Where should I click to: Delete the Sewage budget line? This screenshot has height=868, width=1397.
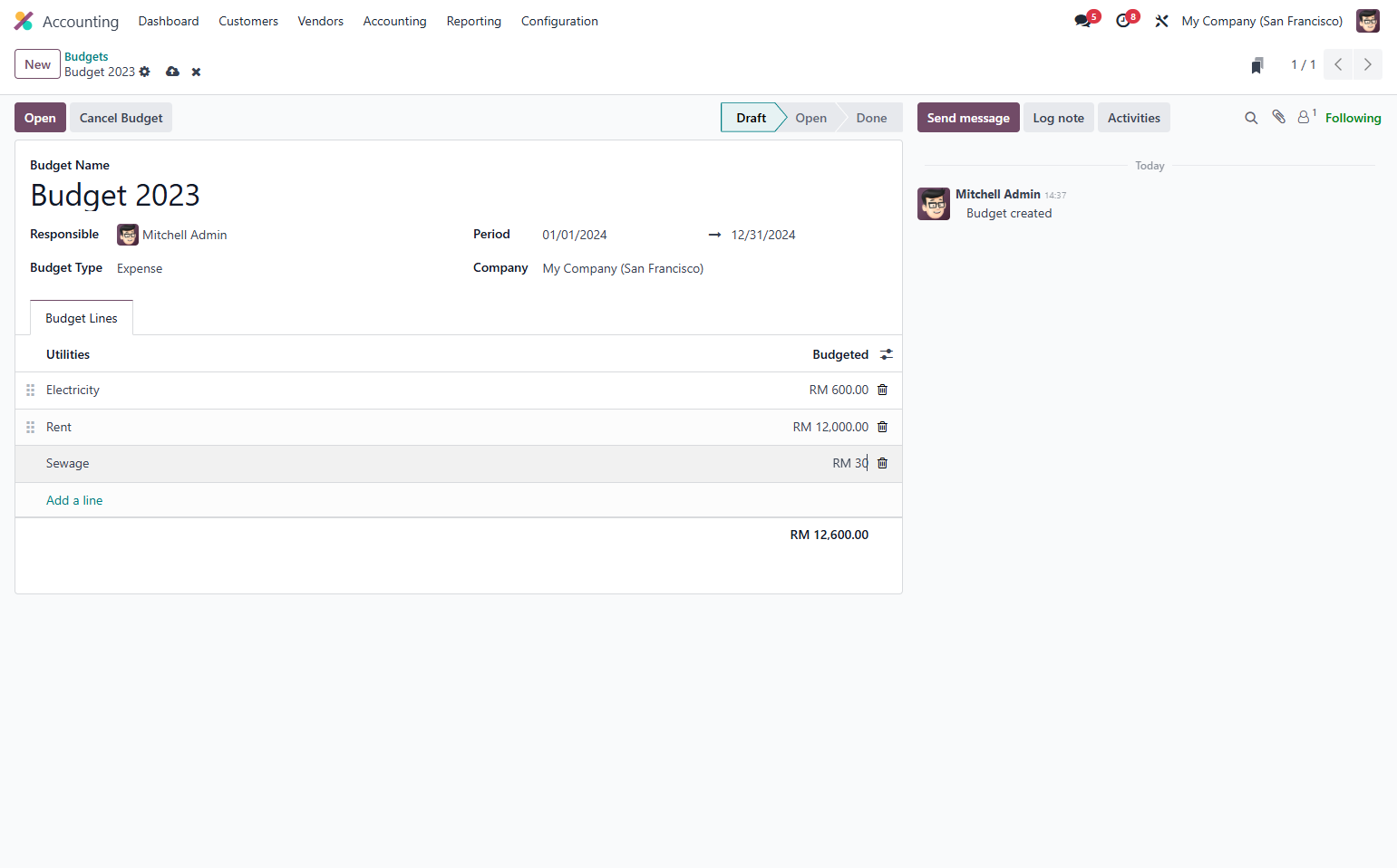pos(882,463)
